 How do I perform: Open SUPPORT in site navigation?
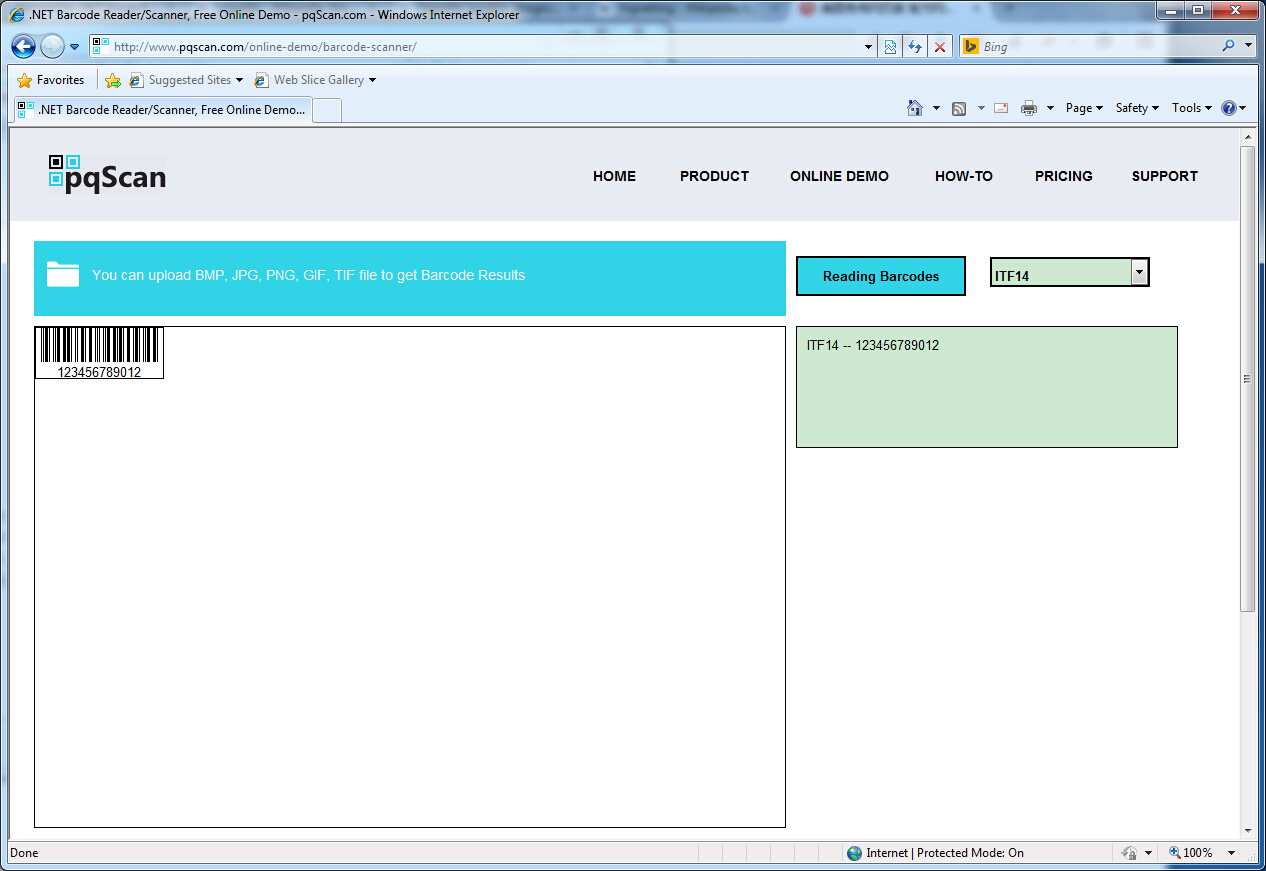pyautogui.click(x=1165, y=176)
